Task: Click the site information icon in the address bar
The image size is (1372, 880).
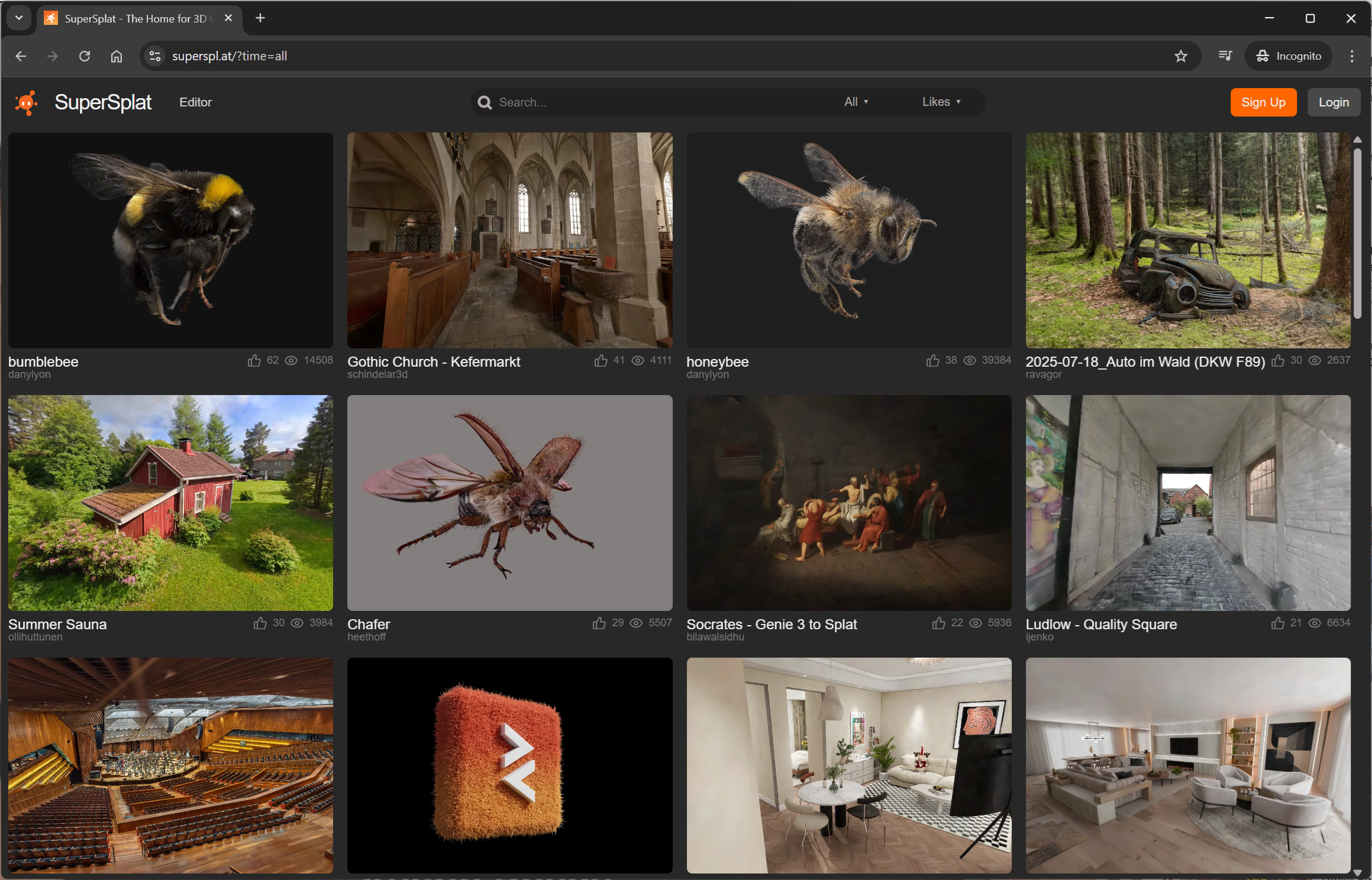Action: [155, 56]
